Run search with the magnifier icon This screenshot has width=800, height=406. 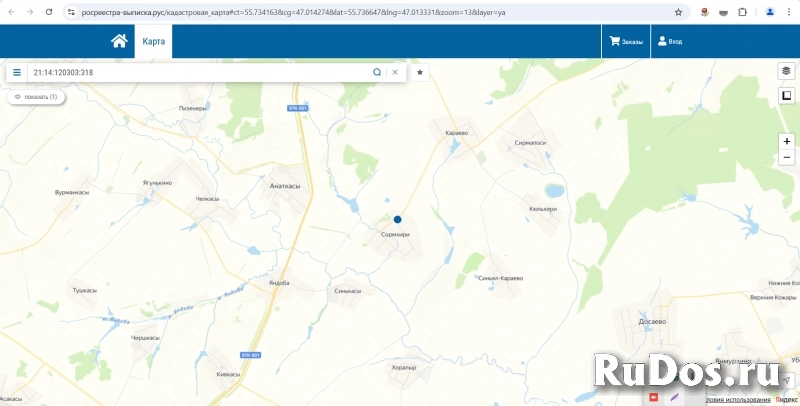[377, 72]
